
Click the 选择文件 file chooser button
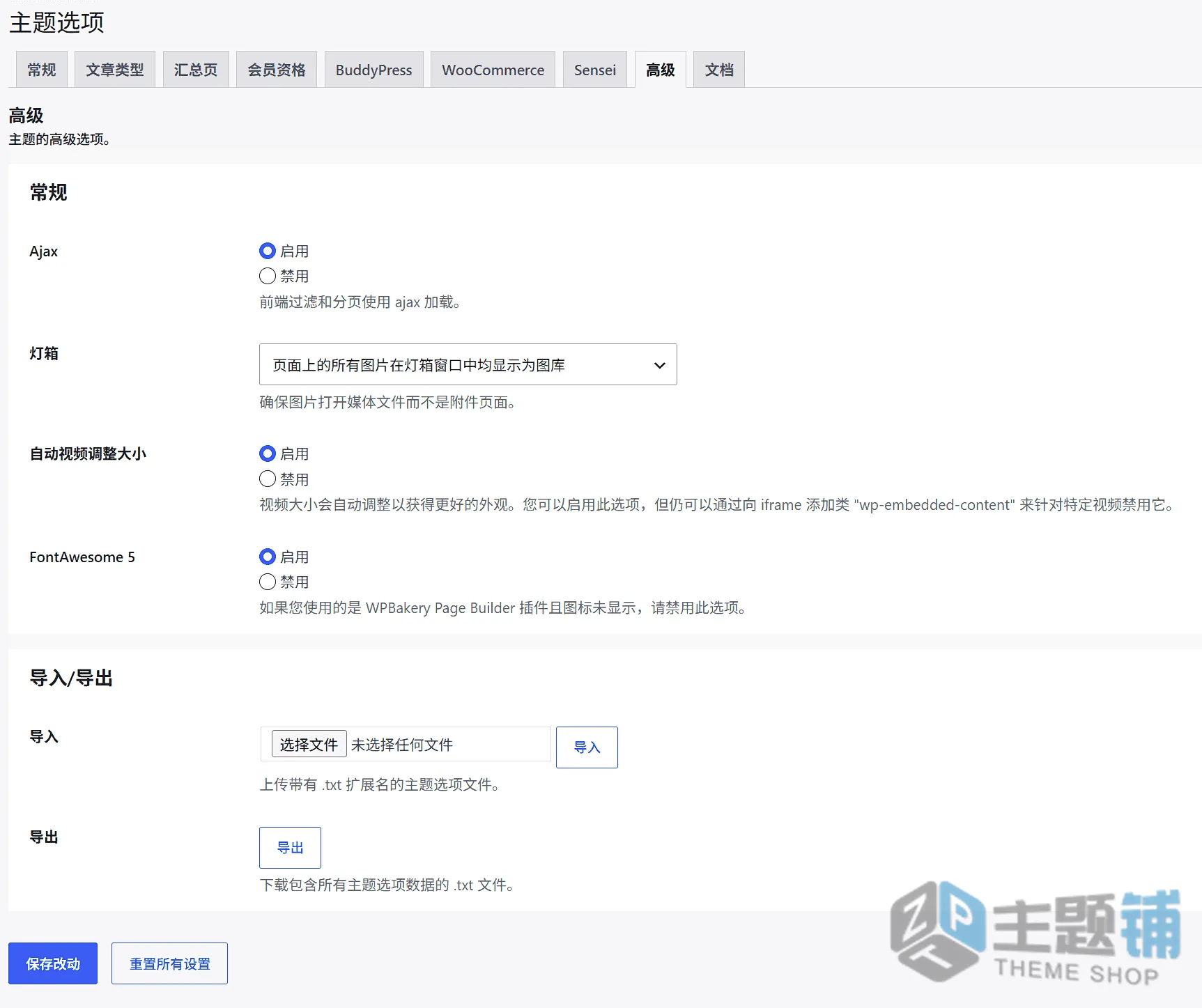coord(309,744)
